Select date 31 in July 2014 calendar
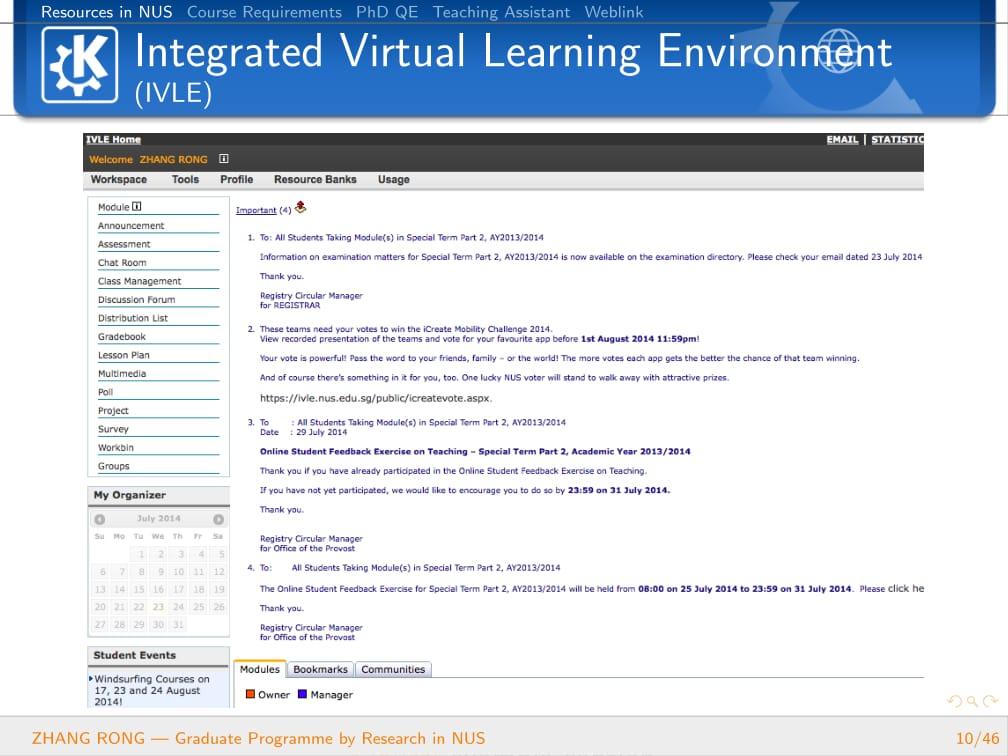Image resolution: width=1008 pixels, height=756 pixels. click(178, 624)
